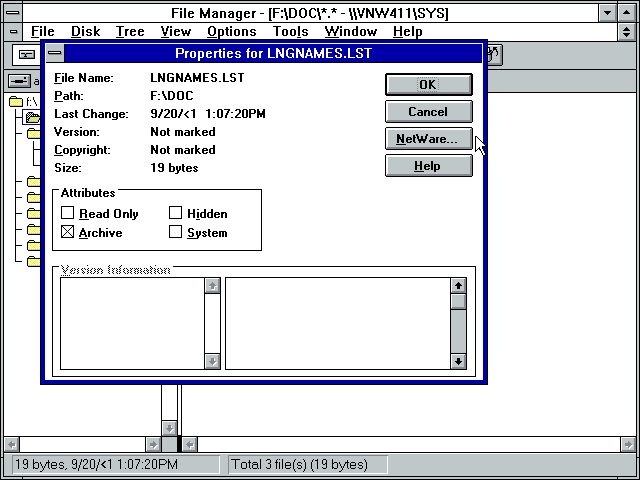
Task: Open the File menu
Action: (42, 31)
